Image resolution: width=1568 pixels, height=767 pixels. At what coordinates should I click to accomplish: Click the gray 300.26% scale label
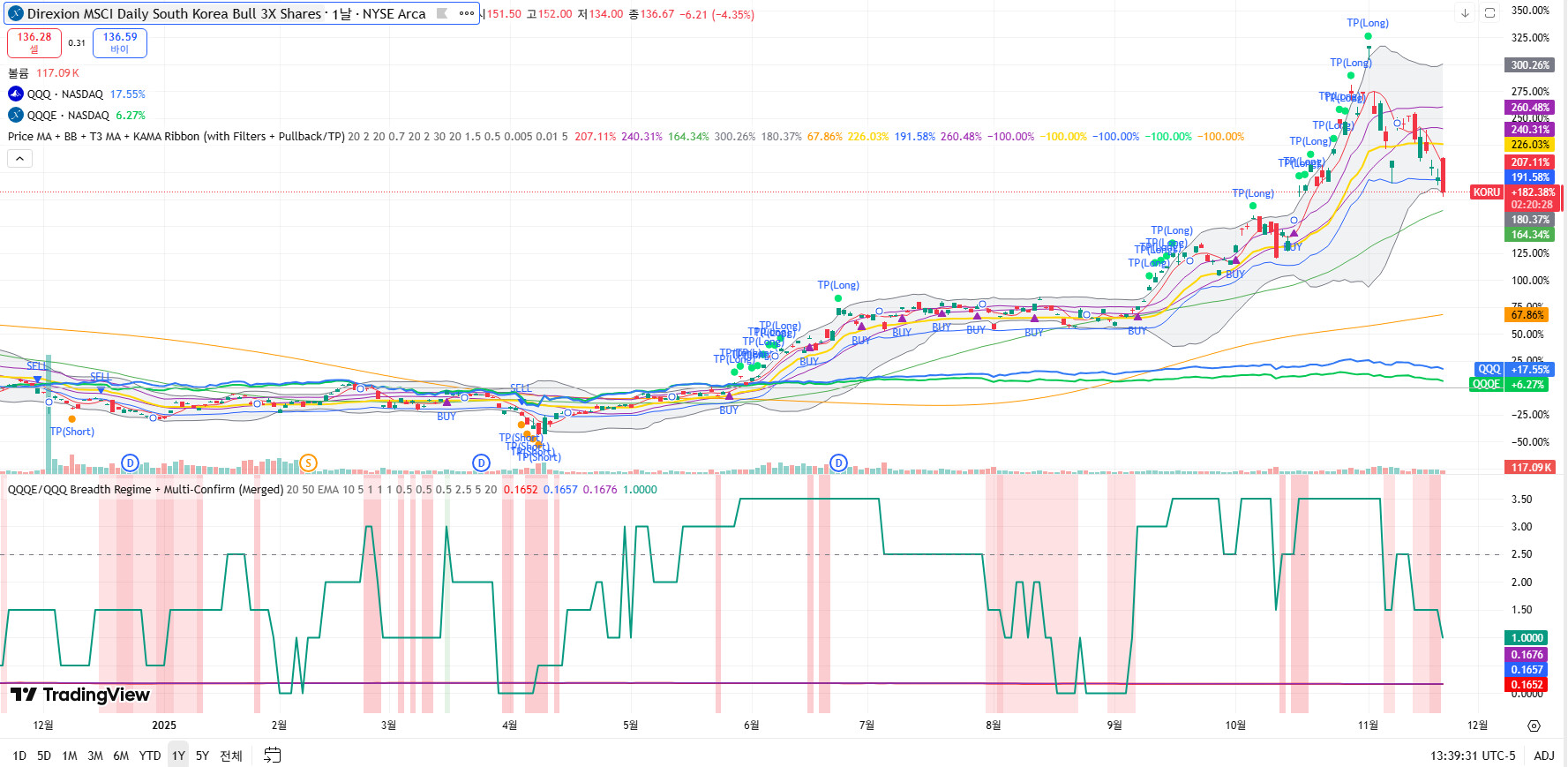[x=1530, y=64]
